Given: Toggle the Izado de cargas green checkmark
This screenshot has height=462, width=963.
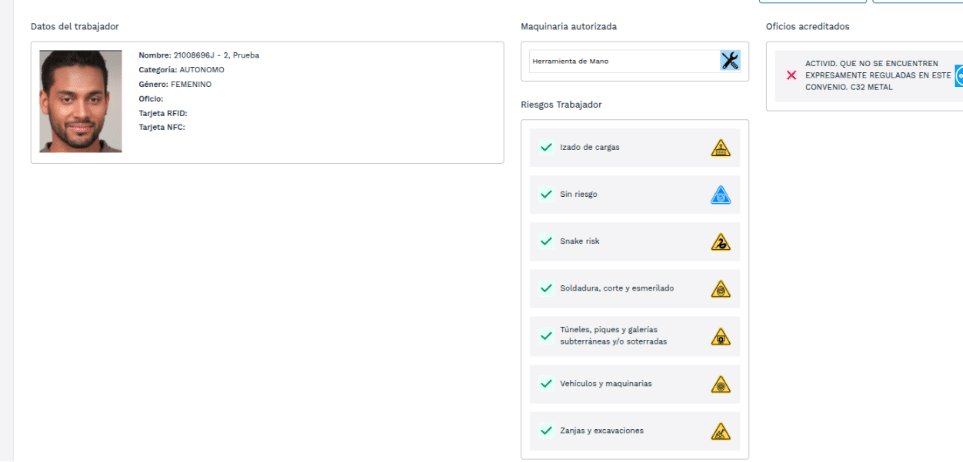Looking at the screenshot, I should [546, 147].
